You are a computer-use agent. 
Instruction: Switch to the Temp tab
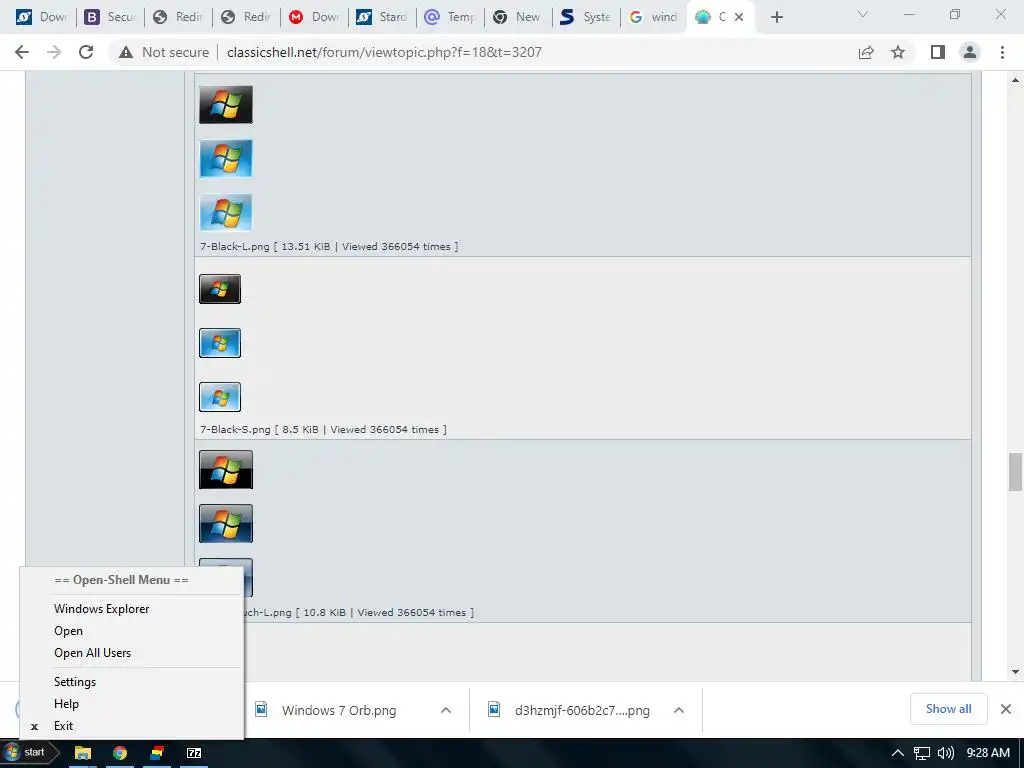click(450, 17)
